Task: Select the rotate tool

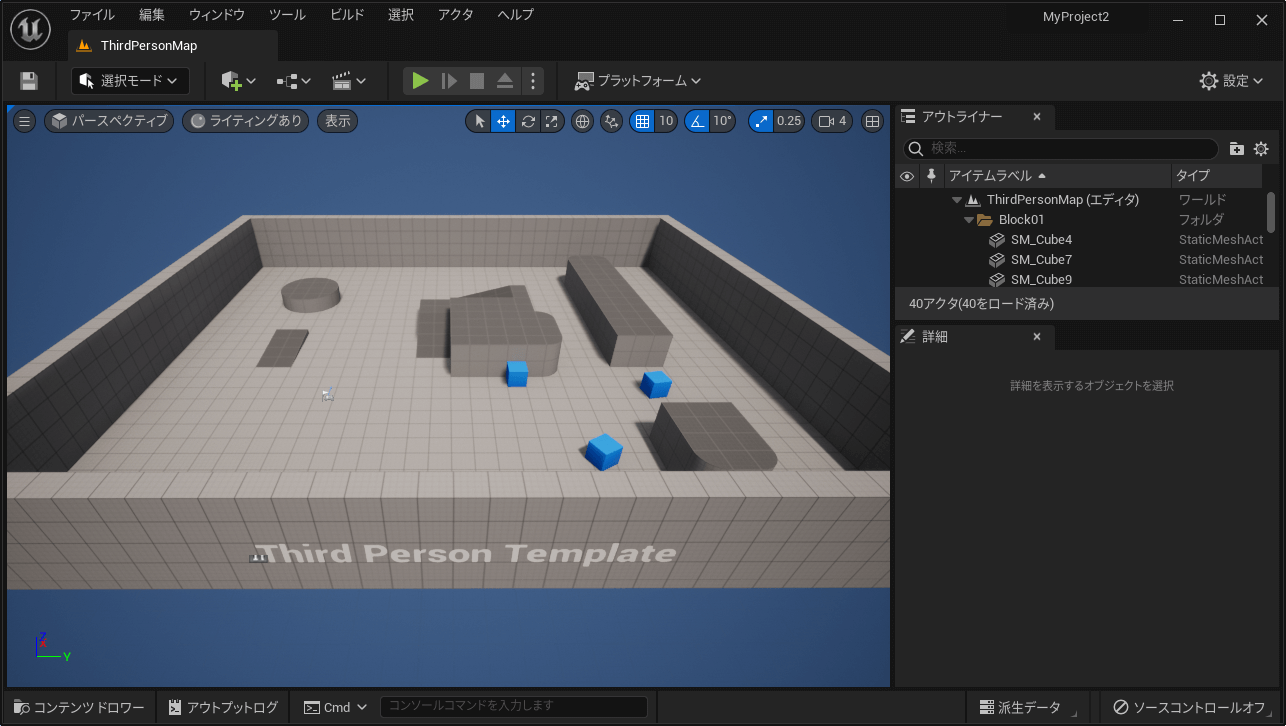Action: 527,121
